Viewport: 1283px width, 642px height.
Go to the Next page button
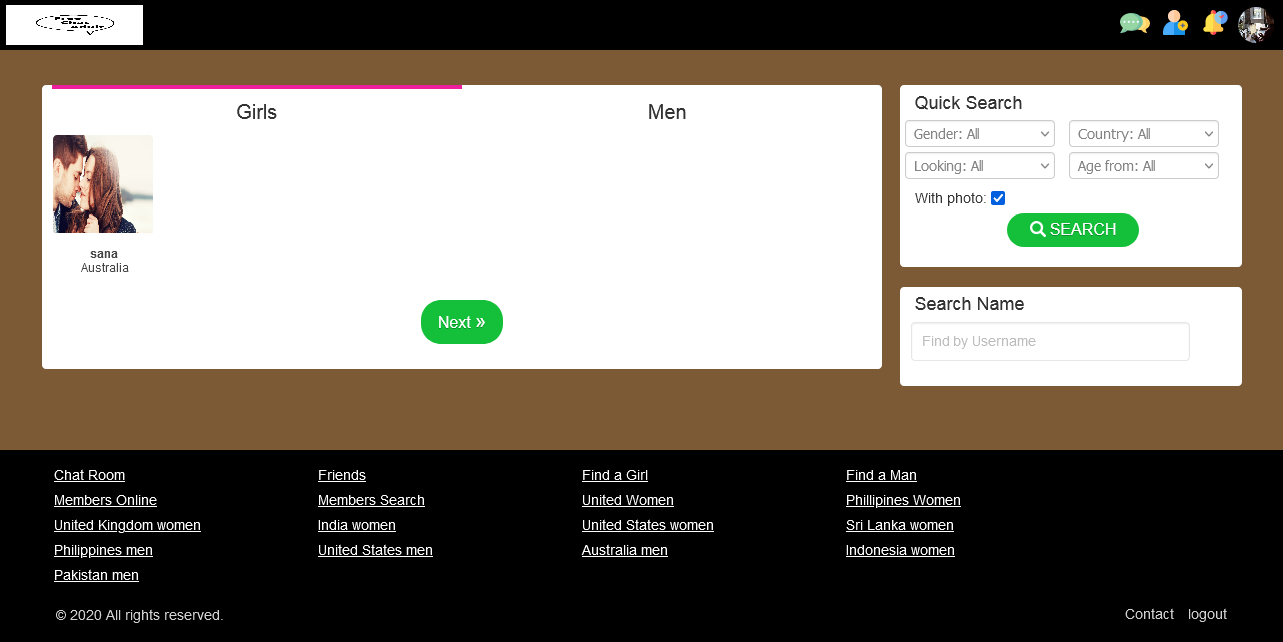(462, 322)
